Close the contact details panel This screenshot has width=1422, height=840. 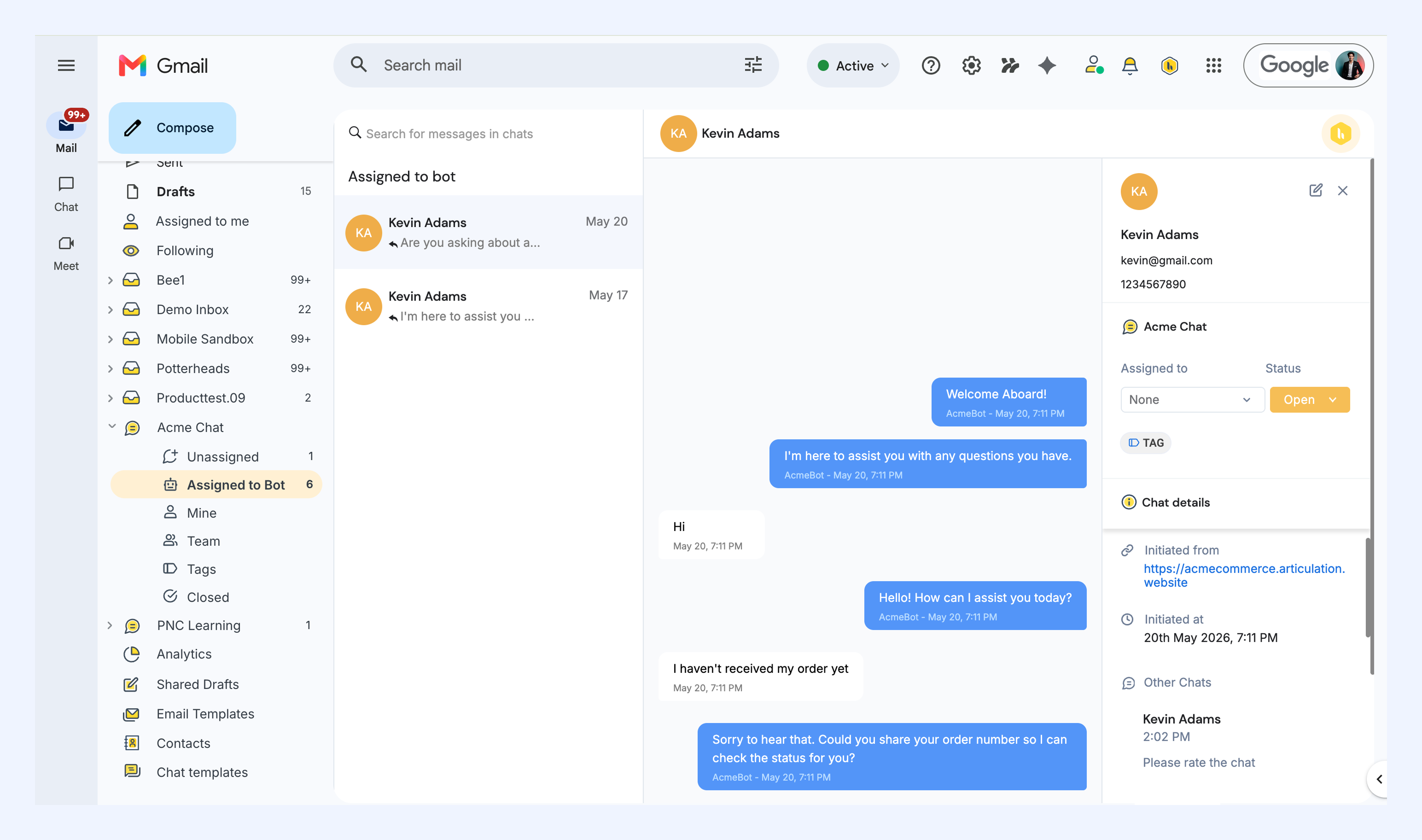[1342, 191]
